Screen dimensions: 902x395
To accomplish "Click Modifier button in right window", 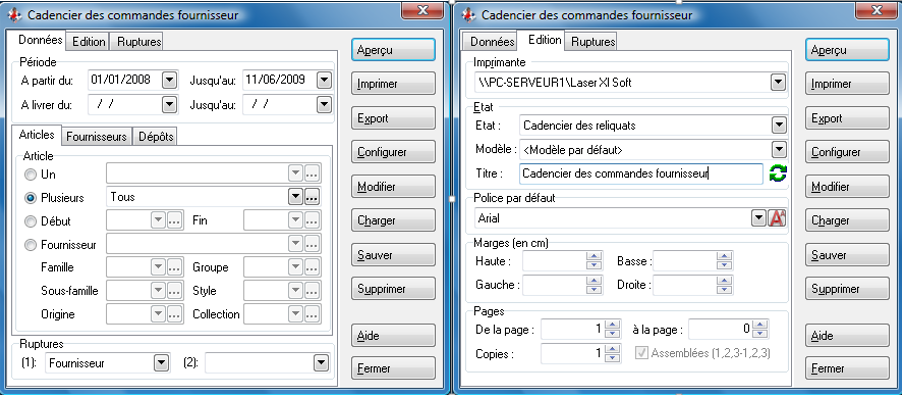I will pyautogui.click(x=847, y=187).
